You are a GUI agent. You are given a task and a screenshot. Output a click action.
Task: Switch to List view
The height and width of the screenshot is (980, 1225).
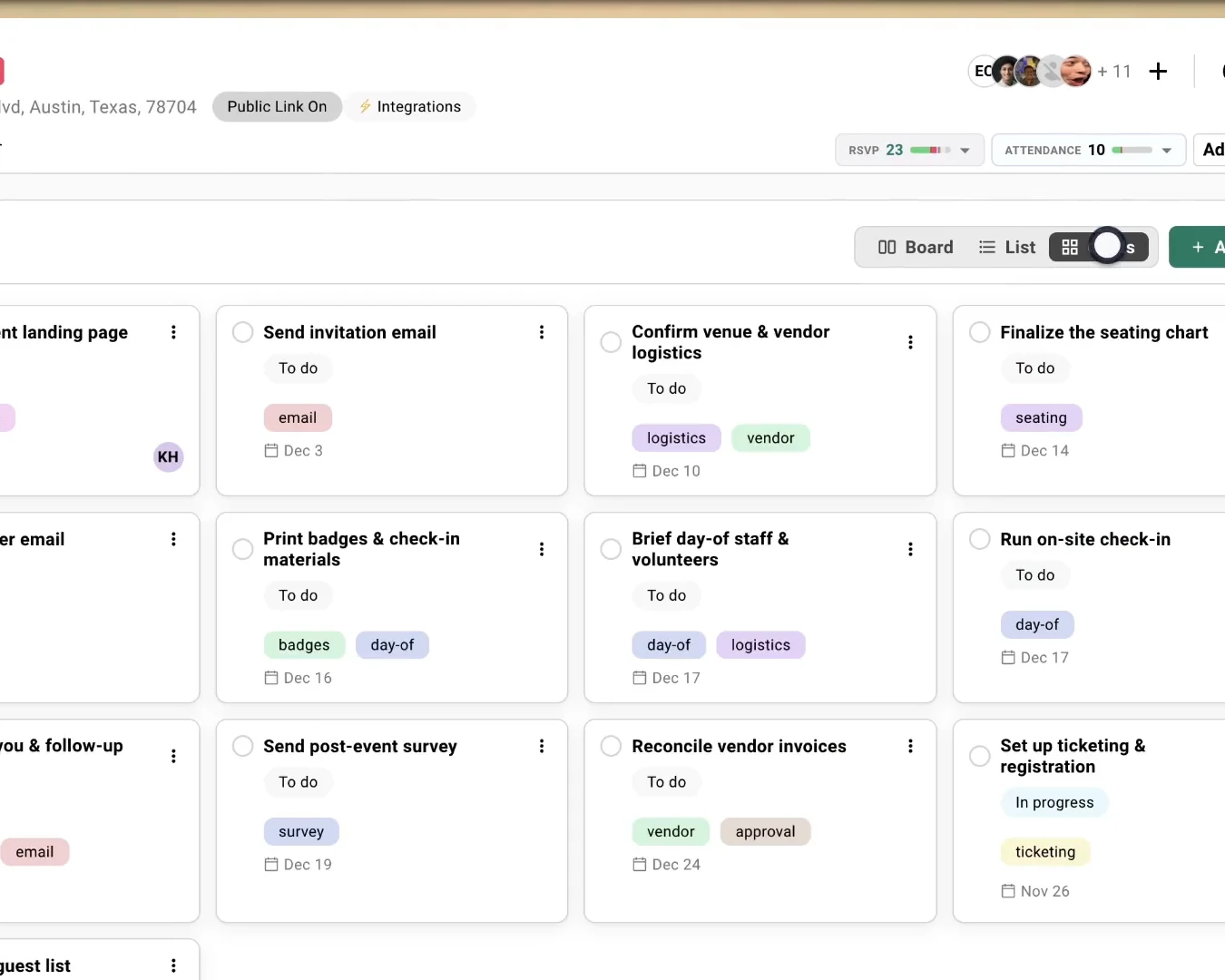pos(1006,247)
